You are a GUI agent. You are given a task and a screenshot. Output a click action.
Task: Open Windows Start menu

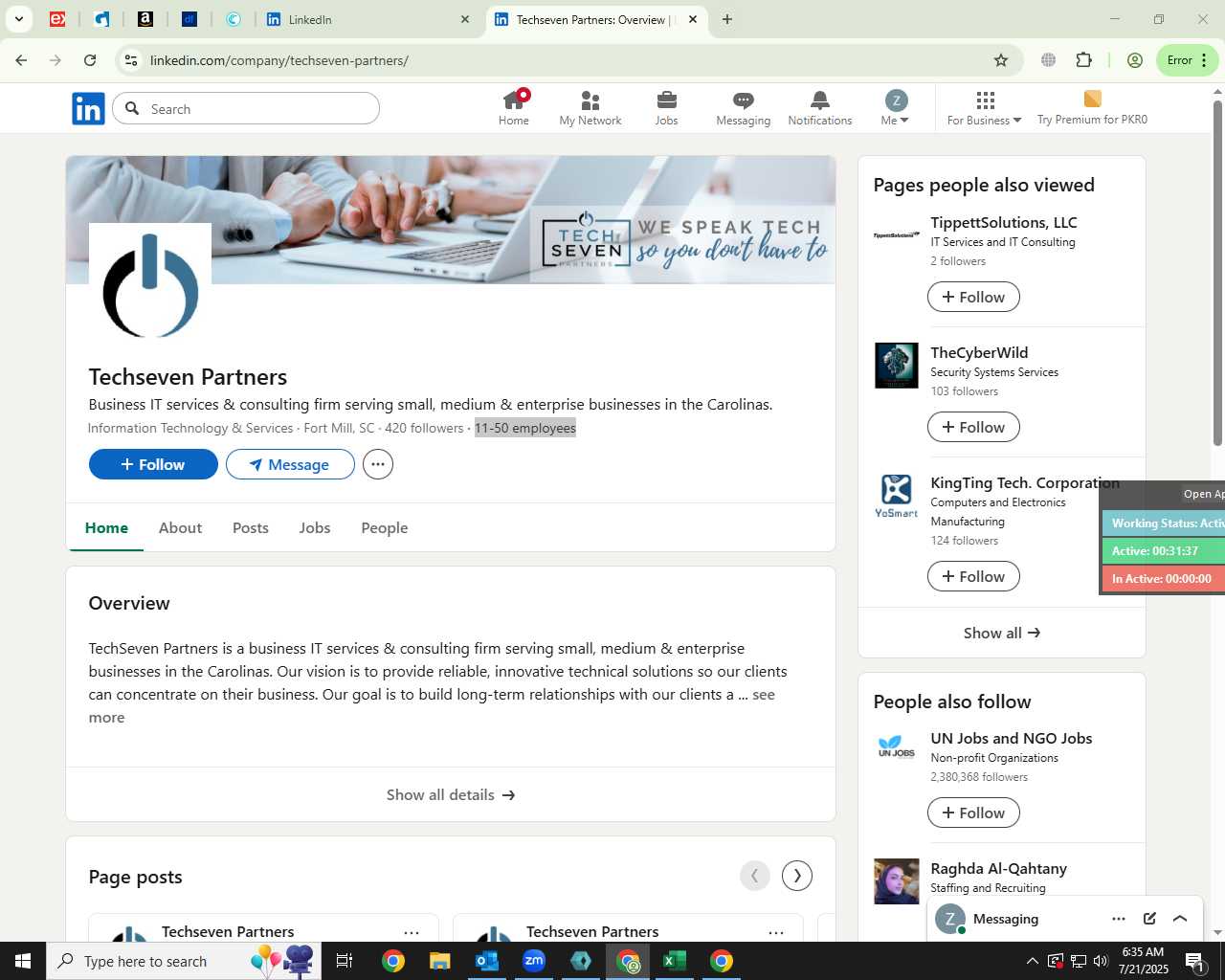click(x=23, y=961)
